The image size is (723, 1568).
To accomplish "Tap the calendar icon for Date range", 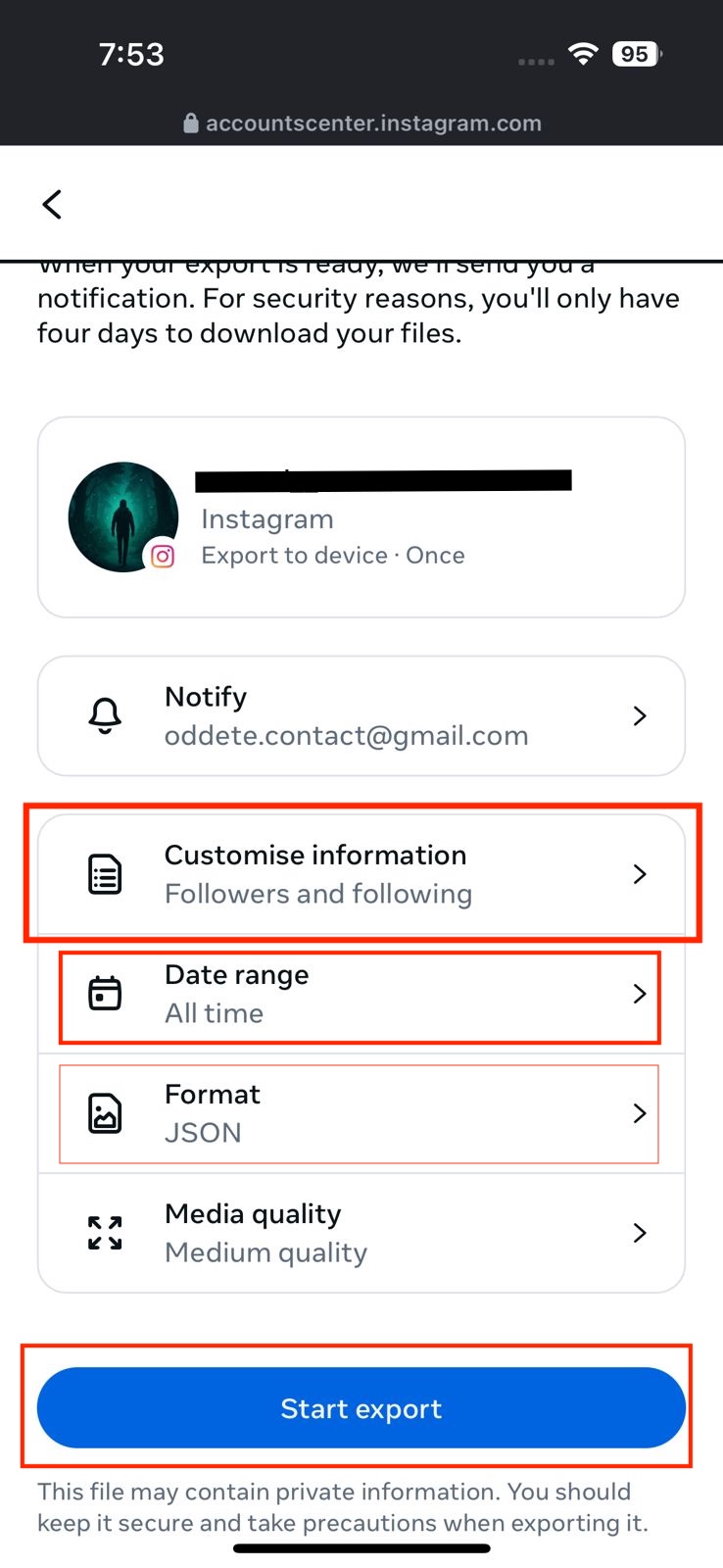I will pyautogui.click(x=104, y=993).
